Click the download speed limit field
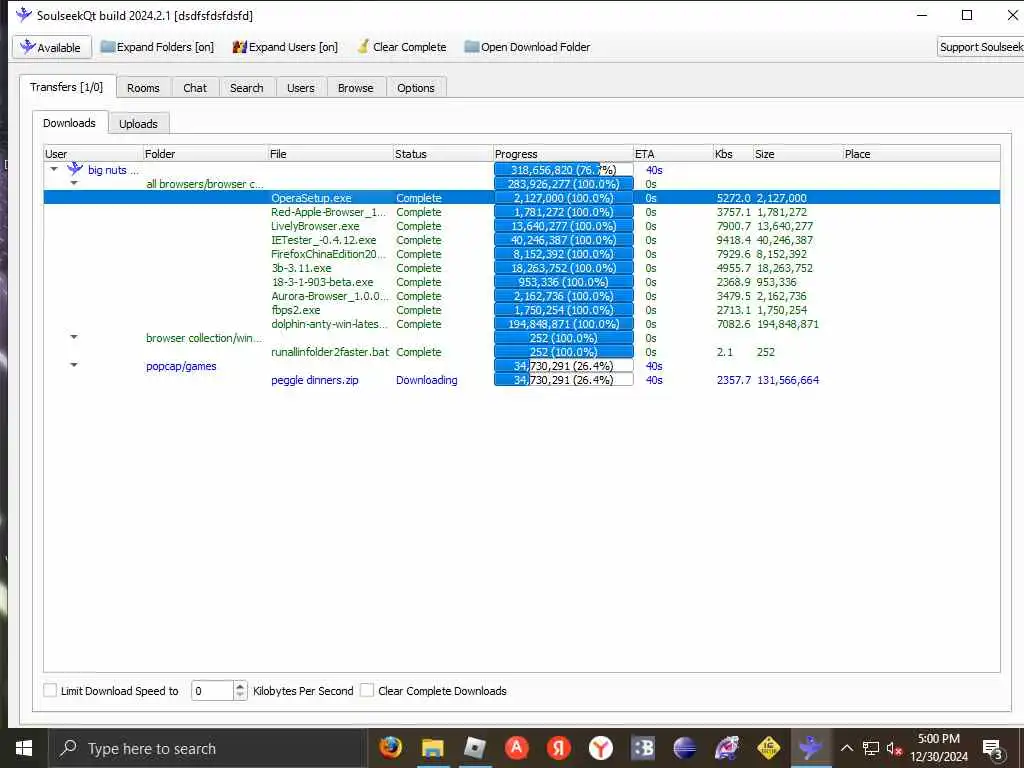The height and width of the screenshot is (768, 1024). click(212, 690)
